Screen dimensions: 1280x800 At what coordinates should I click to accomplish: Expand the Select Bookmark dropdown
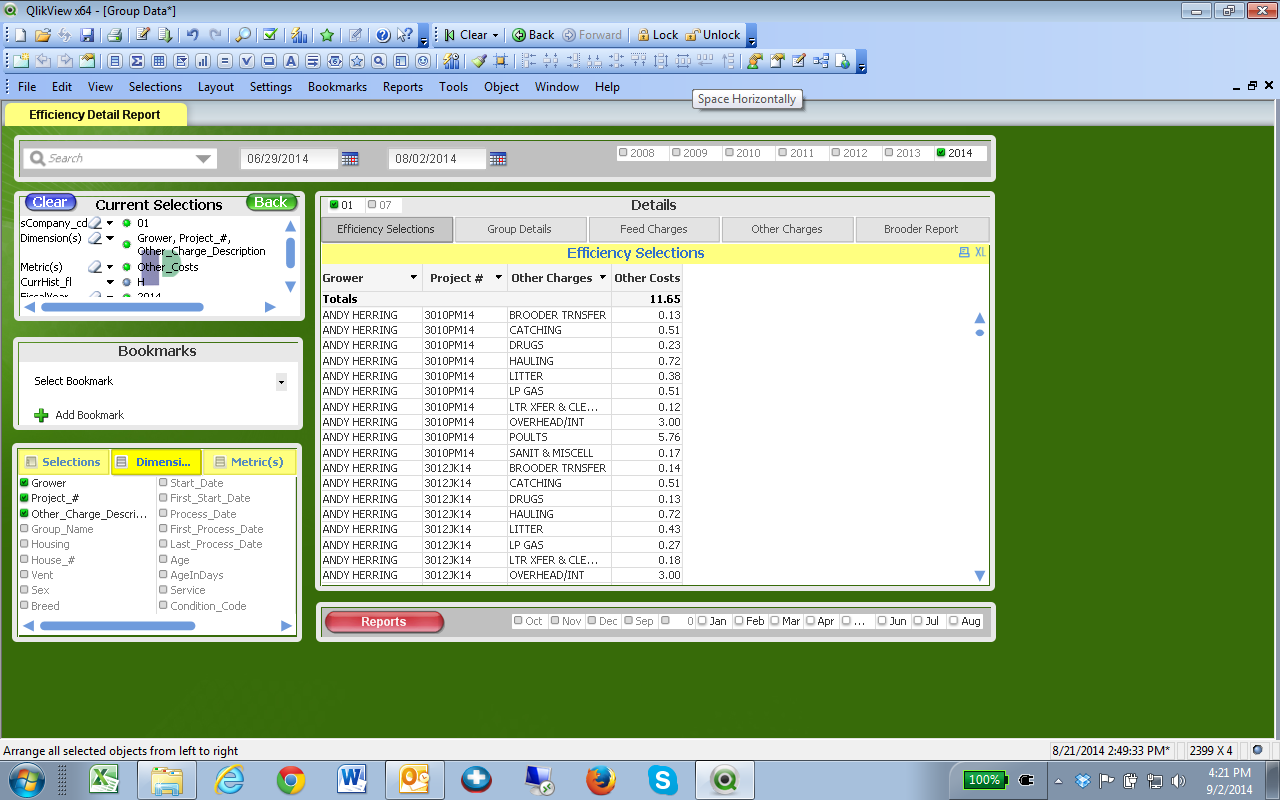point(281,382)
